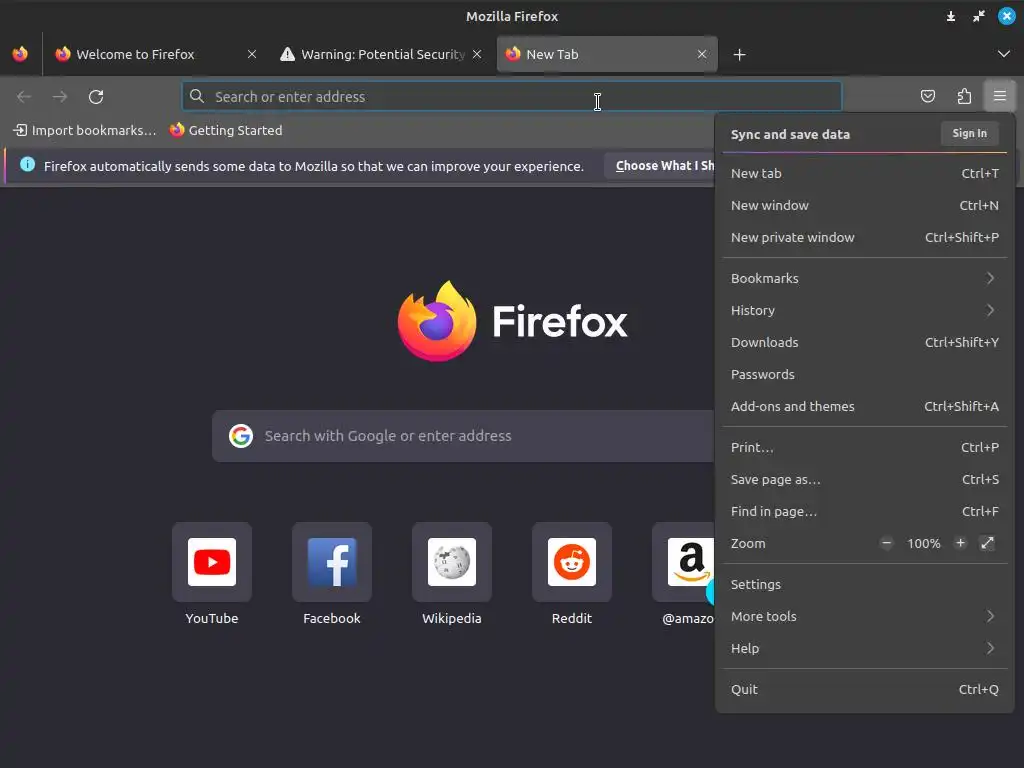Screen dimensions: 1024x768
Task: Expand the list all tabs chevron
Action: tap(1004, 54)
